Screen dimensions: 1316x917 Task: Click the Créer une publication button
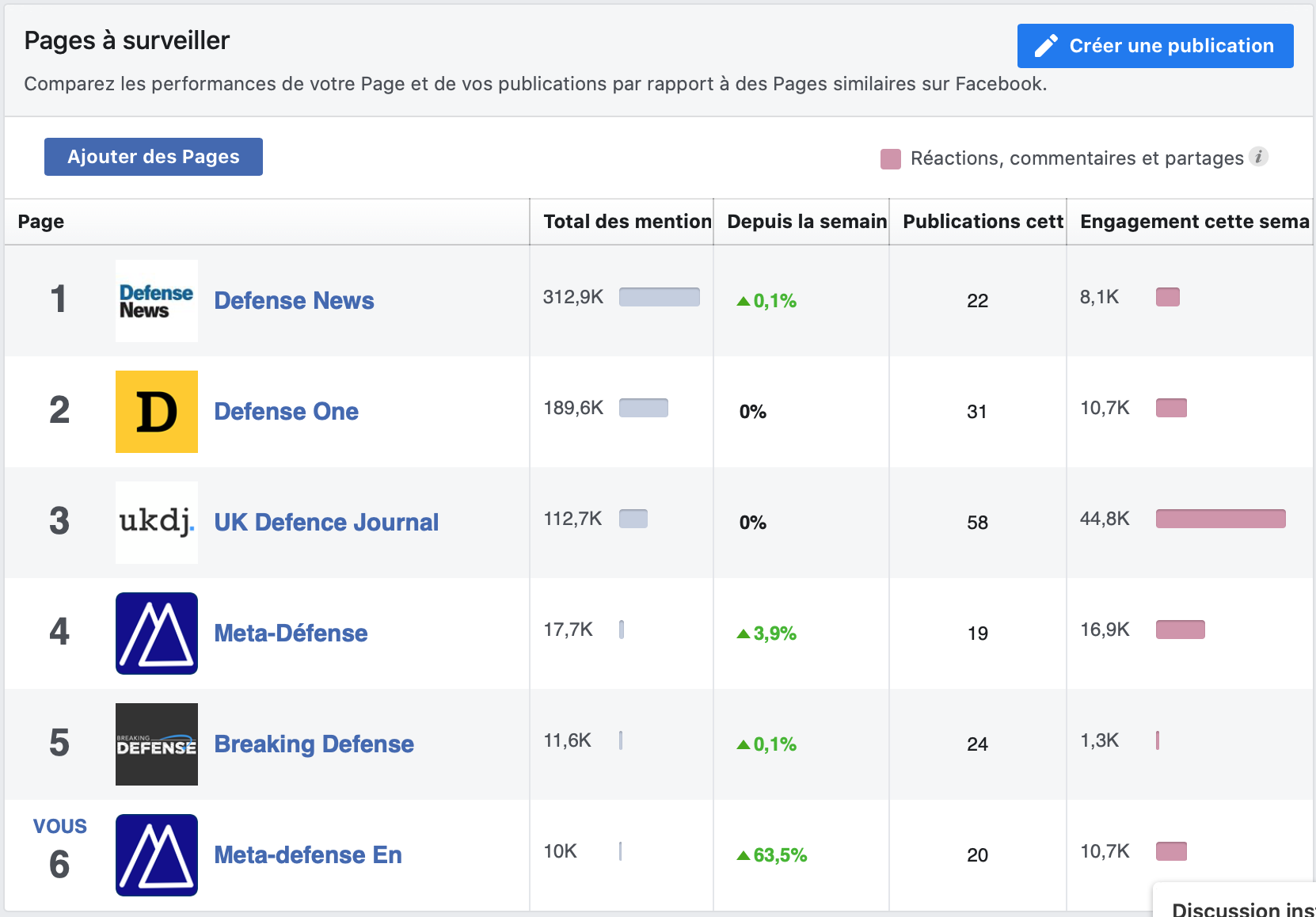[x=1155, y=46]
